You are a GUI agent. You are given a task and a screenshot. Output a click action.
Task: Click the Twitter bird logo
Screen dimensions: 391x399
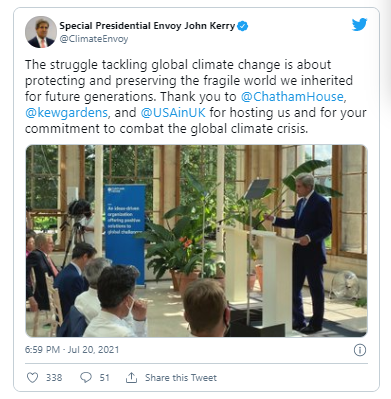click(359, 25)
